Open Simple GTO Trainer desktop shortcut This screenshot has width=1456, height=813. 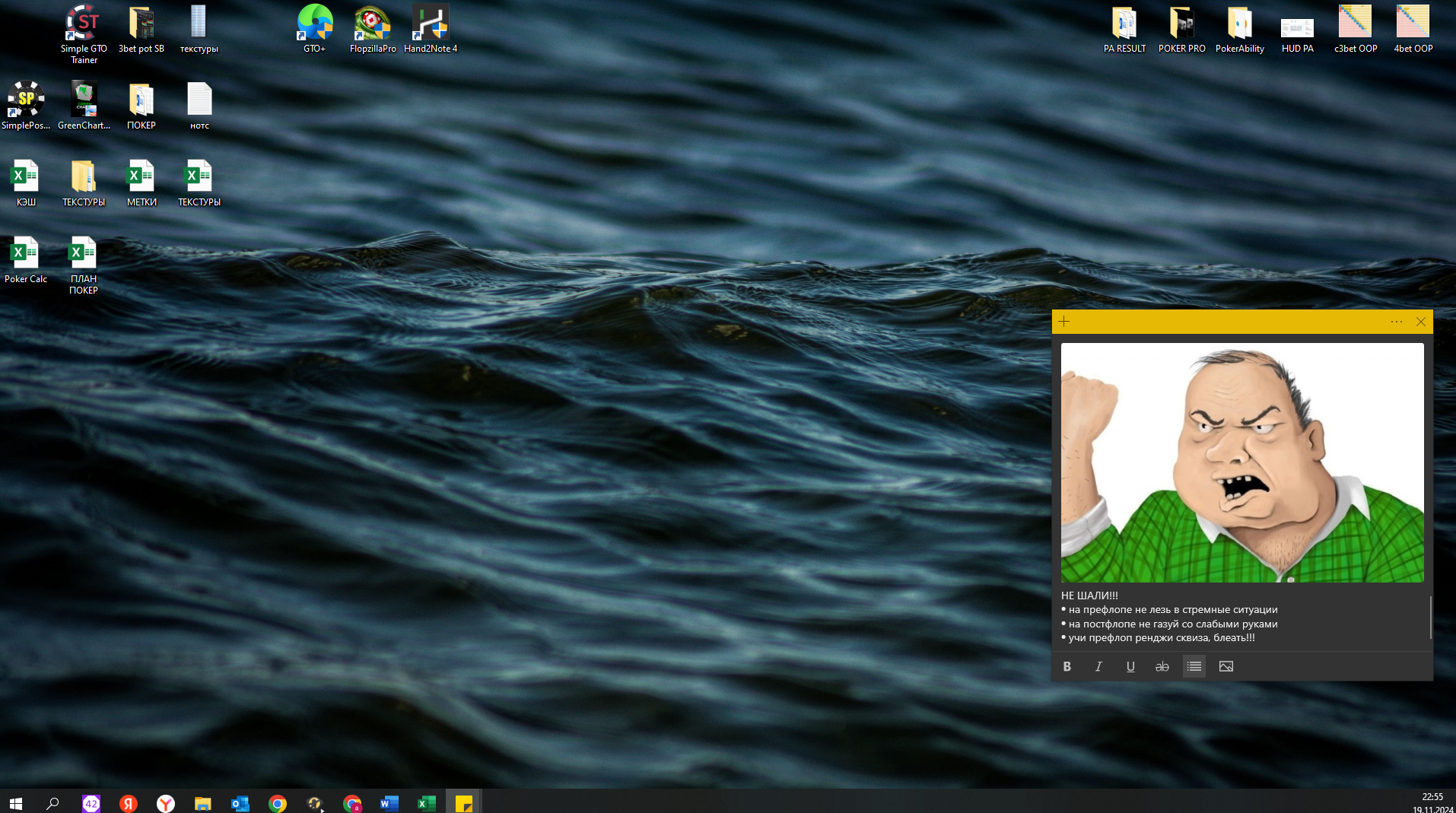click(x=84, y=33)
